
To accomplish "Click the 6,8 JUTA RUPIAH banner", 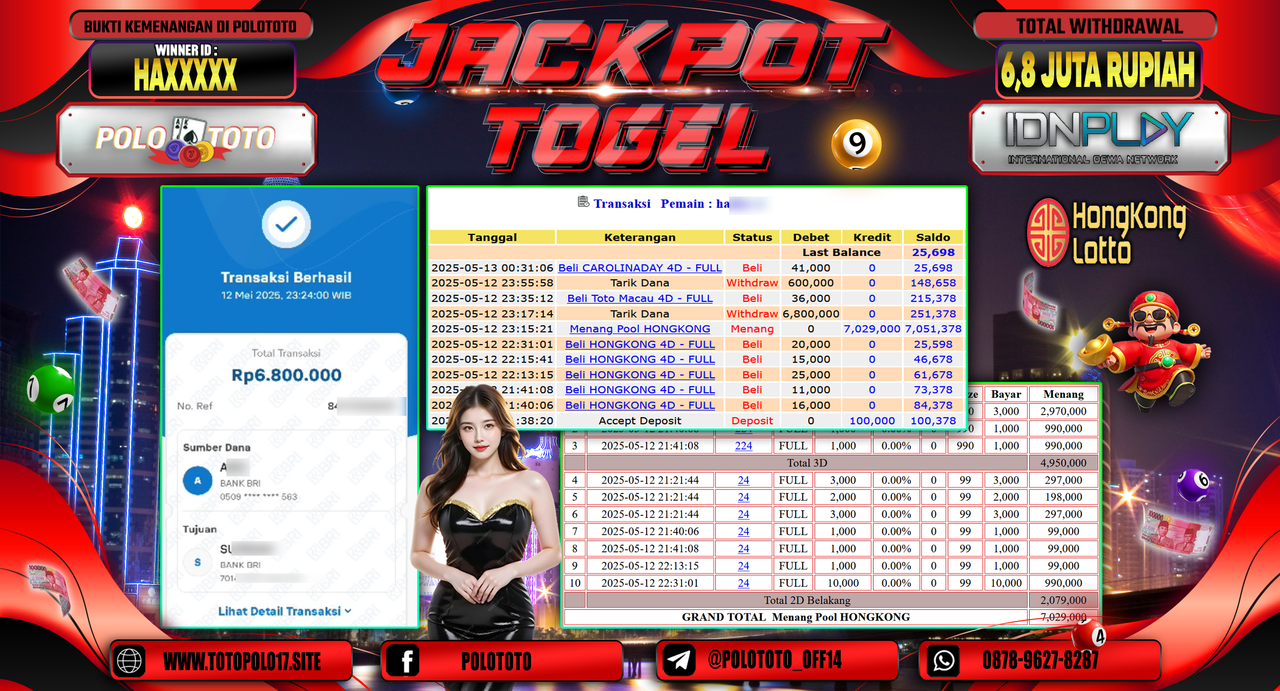I will pos(1098,69).
